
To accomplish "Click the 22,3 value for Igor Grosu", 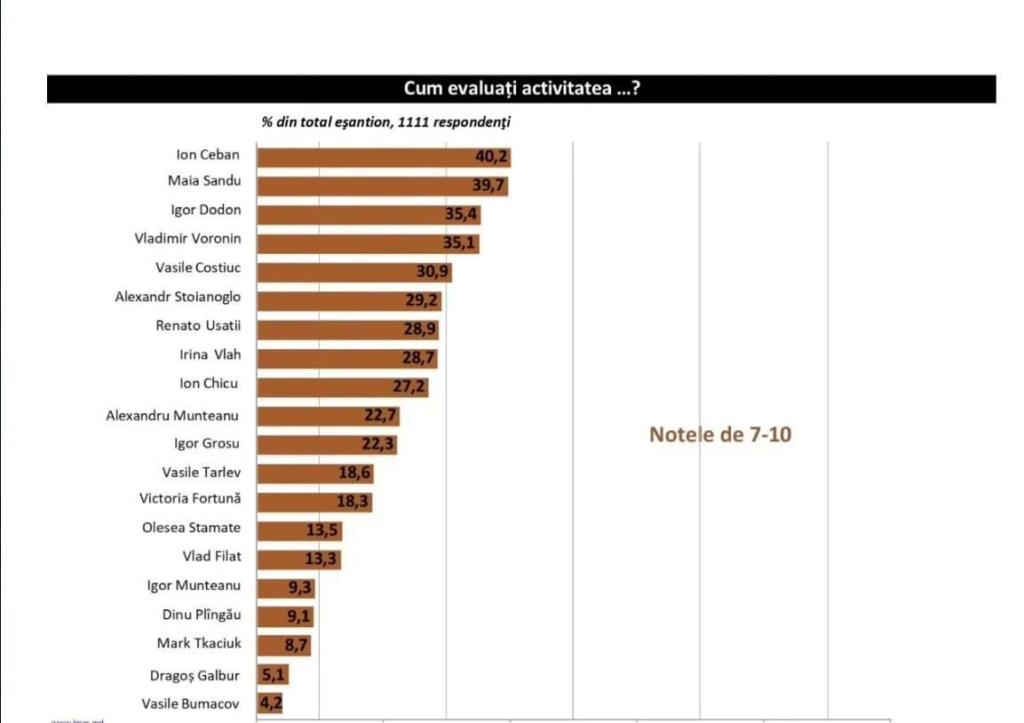I will point(378,444).
